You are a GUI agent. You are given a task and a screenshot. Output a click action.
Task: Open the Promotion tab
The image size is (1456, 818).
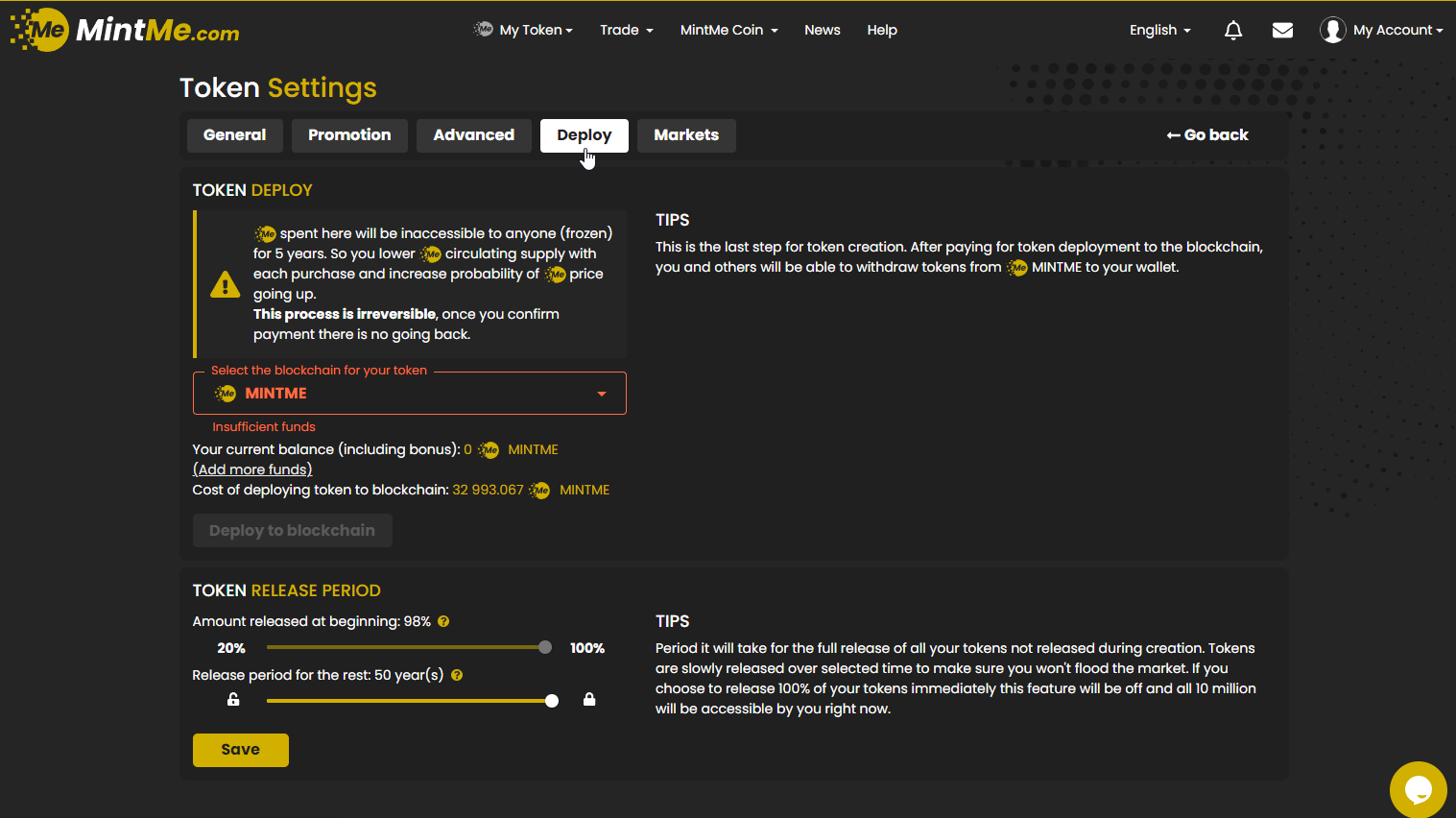(349, 135)
